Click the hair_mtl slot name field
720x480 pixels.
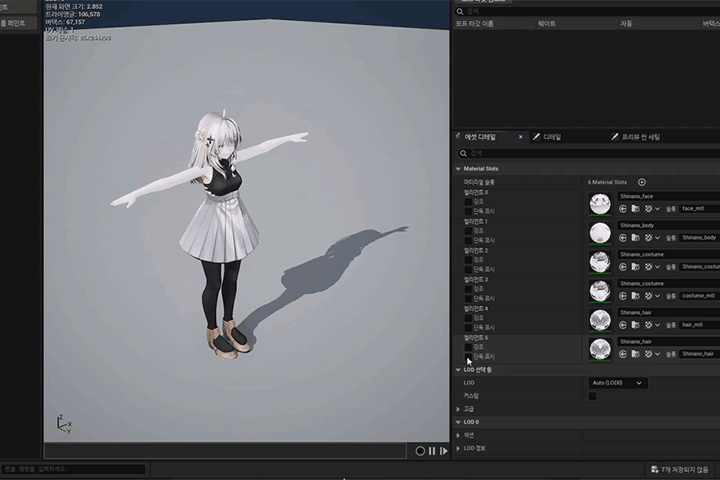tap(699, 325)
